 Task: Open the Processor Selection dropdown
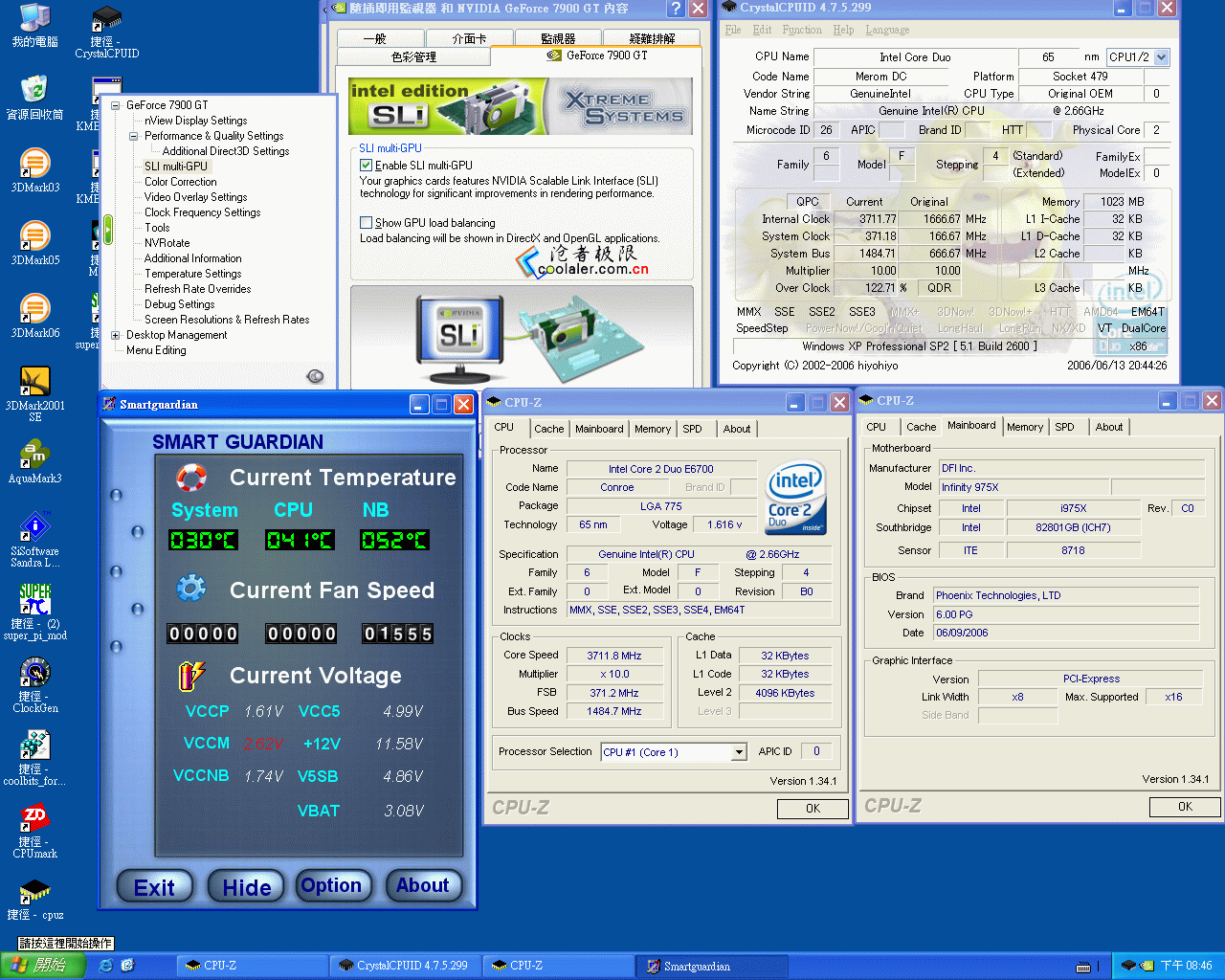tap(738, 752)
